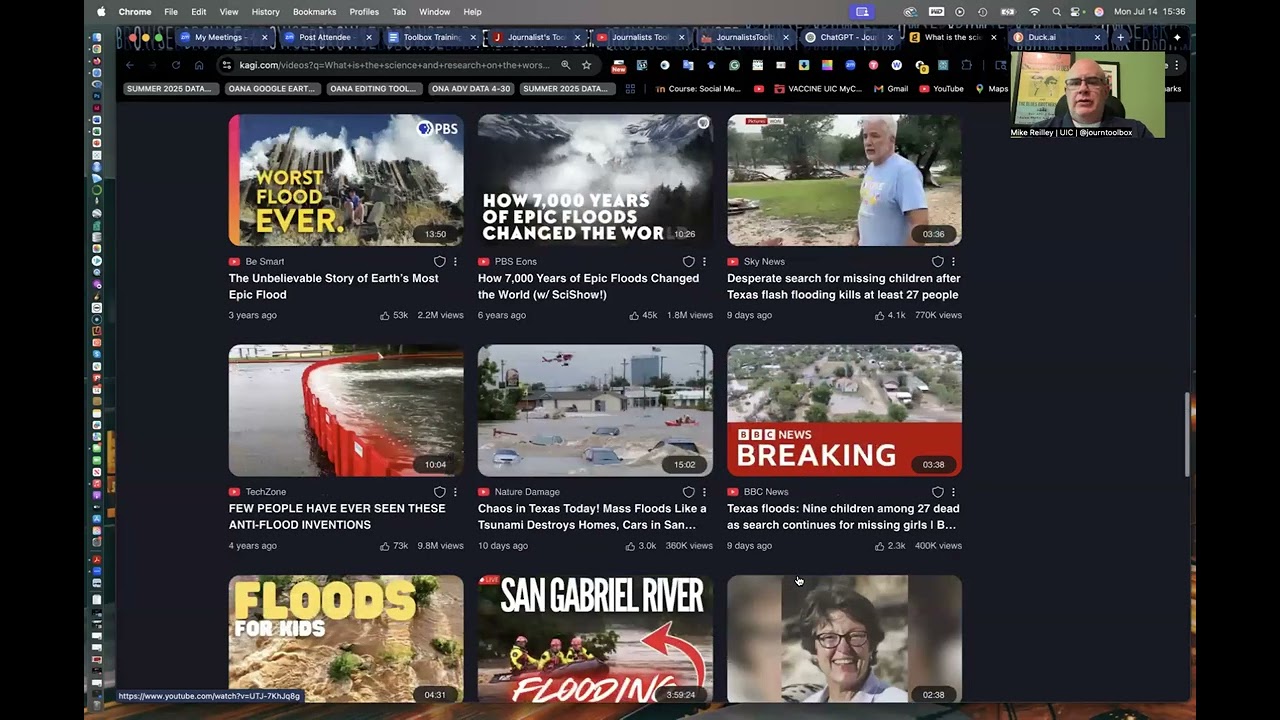1280x720 pixels.
Task: Save the Nature Damage video with heart icon
Action: tap(688, 492)
